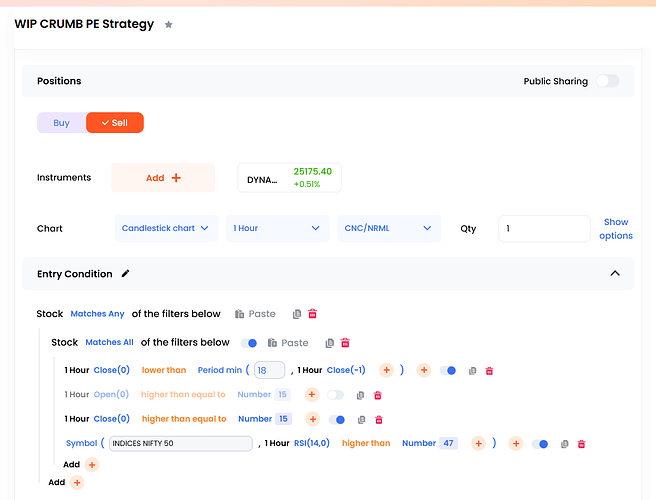The width and height of the screenshot is (656, 500).
Task: Collapse the Entry Condition section
Action: pos(615,273)
